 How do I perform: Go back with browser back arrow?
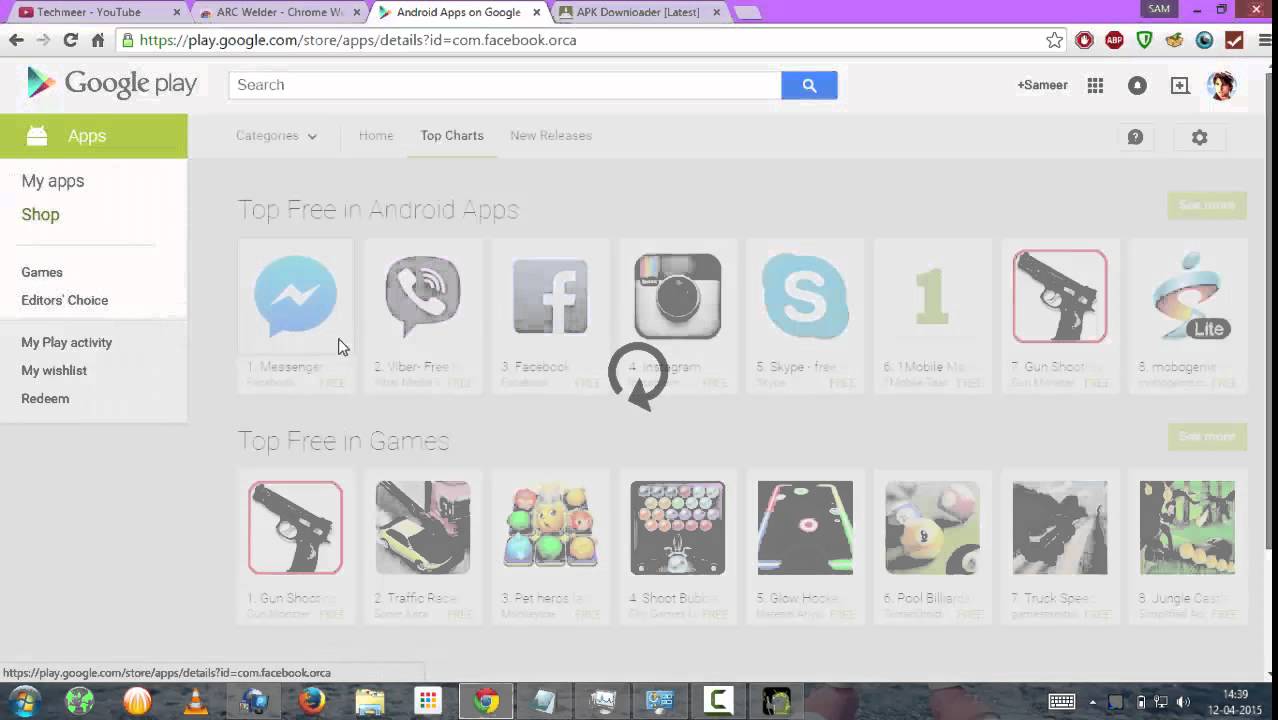(x=16, y=40)
